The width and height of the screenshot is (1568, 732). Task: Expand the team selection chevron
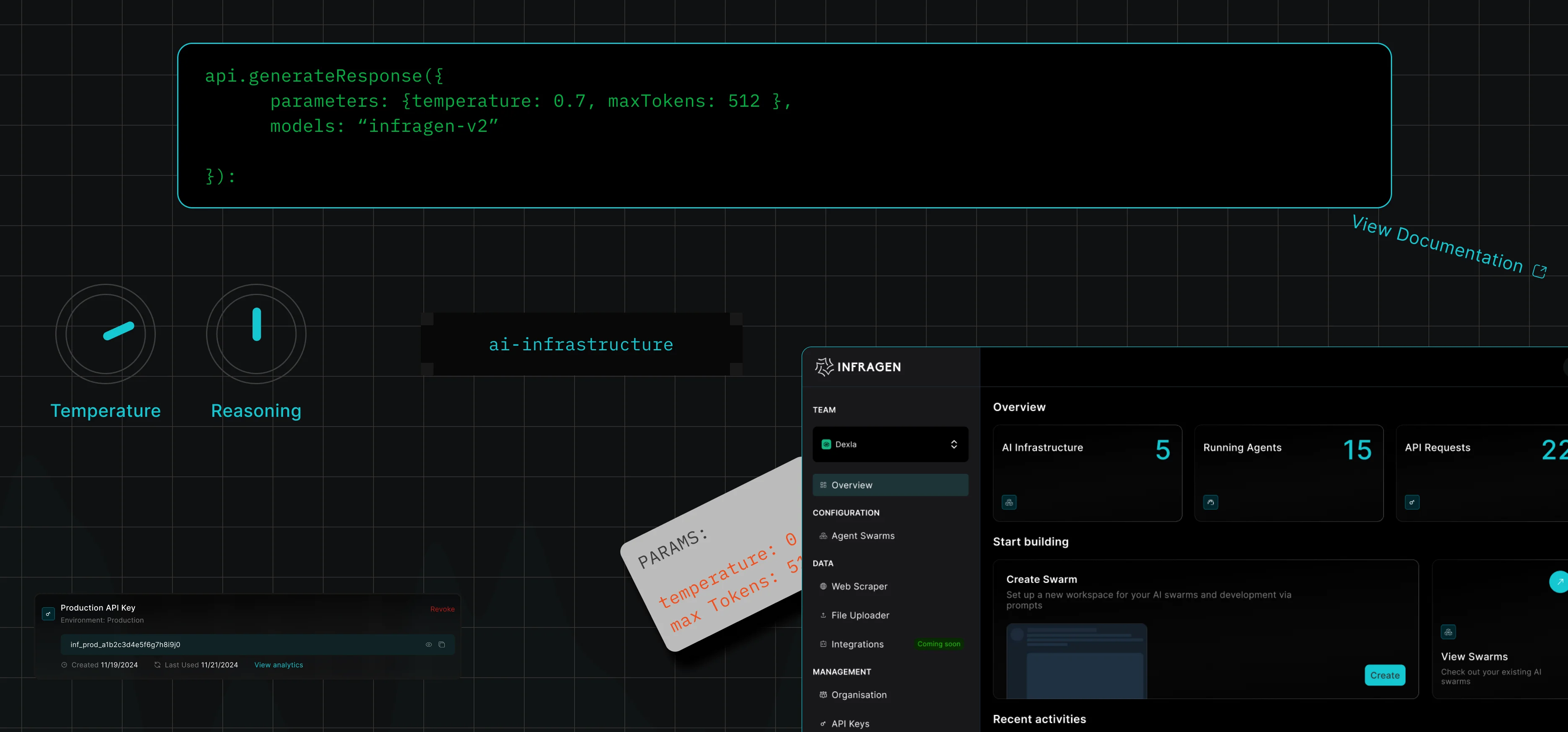click(x=954, y=444)
